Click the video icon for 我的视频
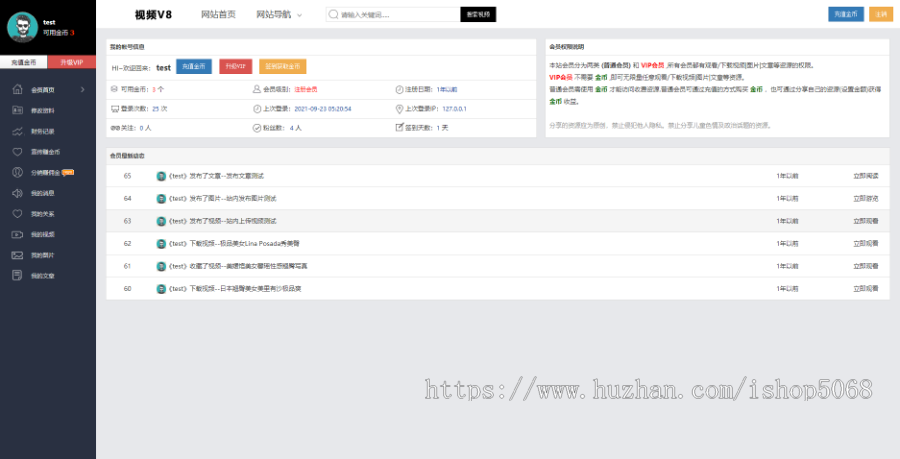 (x=17, y=234)
